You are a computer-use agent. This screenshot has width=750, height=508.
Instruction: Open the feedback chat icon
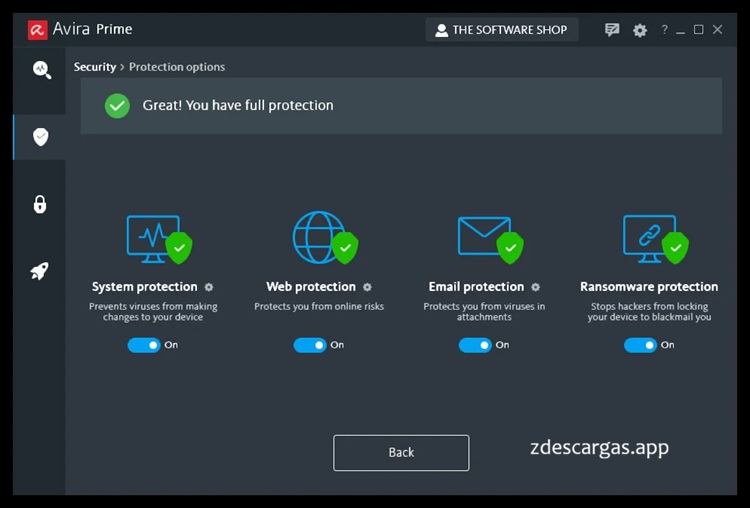pyautogui.click(x=612, y=30)
